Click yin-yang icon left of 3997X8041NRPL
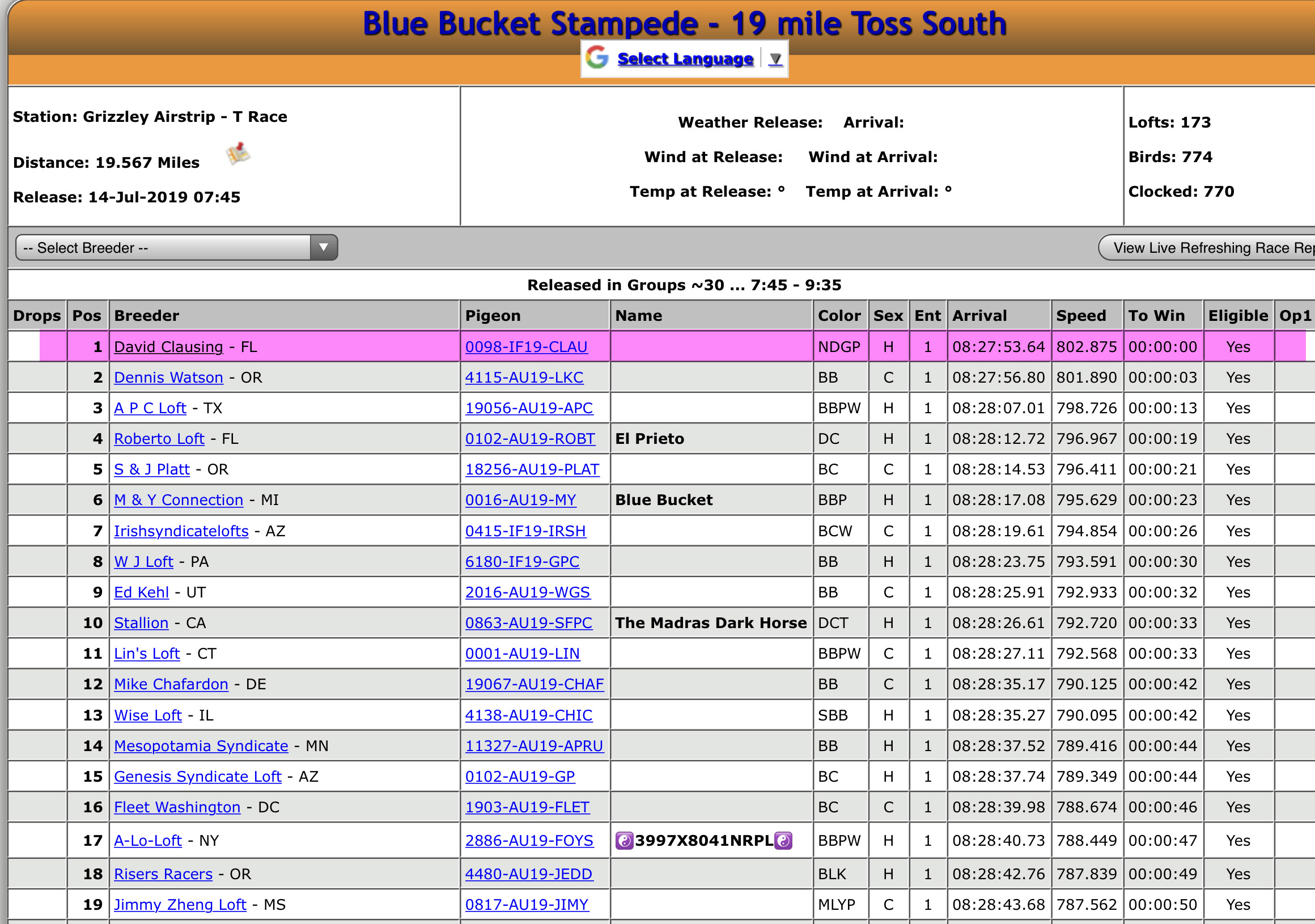The width and height of the screenshot is (1315, 924). [x=623, y=840]
